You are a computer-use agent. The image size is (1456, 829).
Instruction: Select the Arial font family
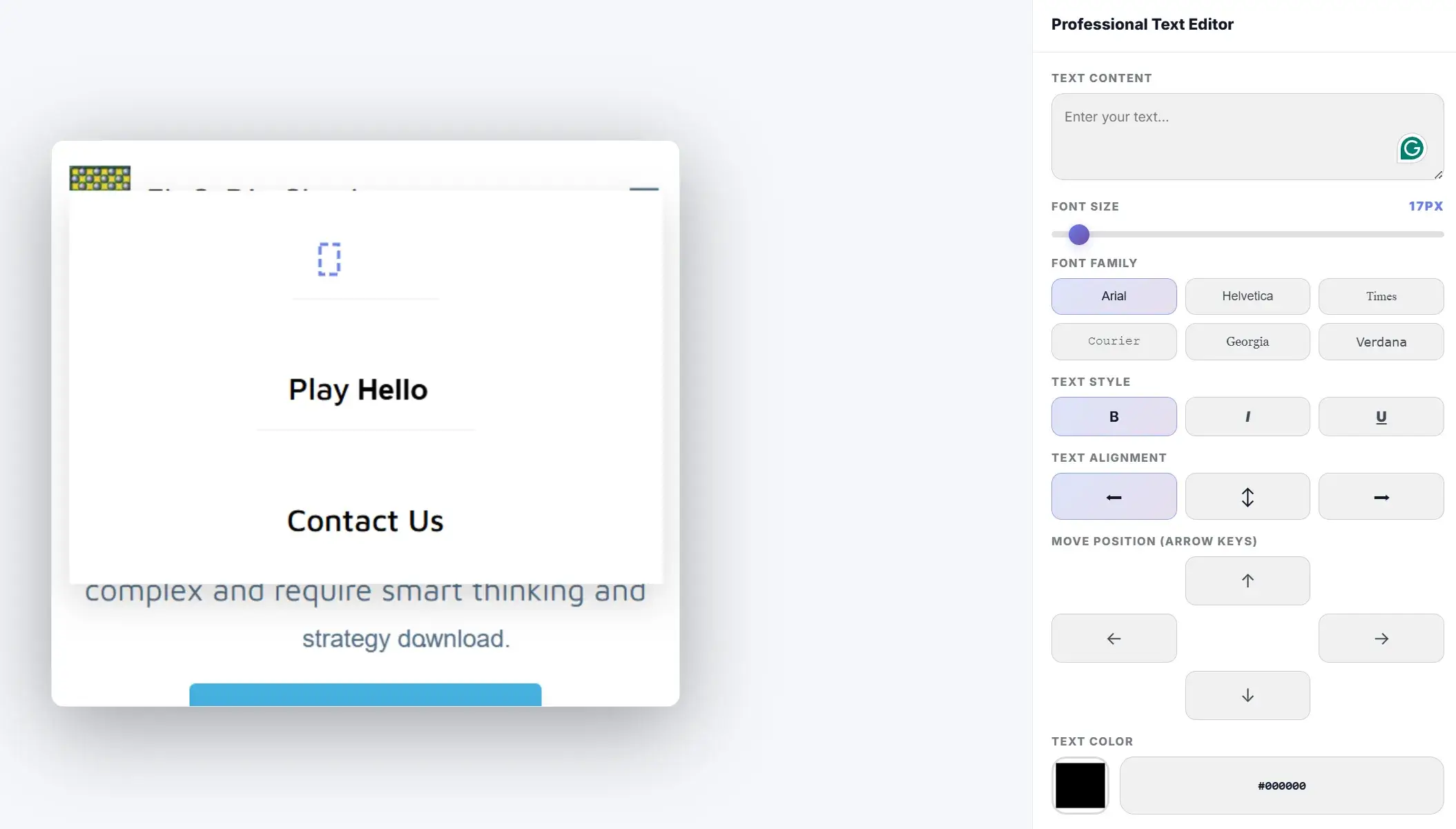[x=1113, y=296]
